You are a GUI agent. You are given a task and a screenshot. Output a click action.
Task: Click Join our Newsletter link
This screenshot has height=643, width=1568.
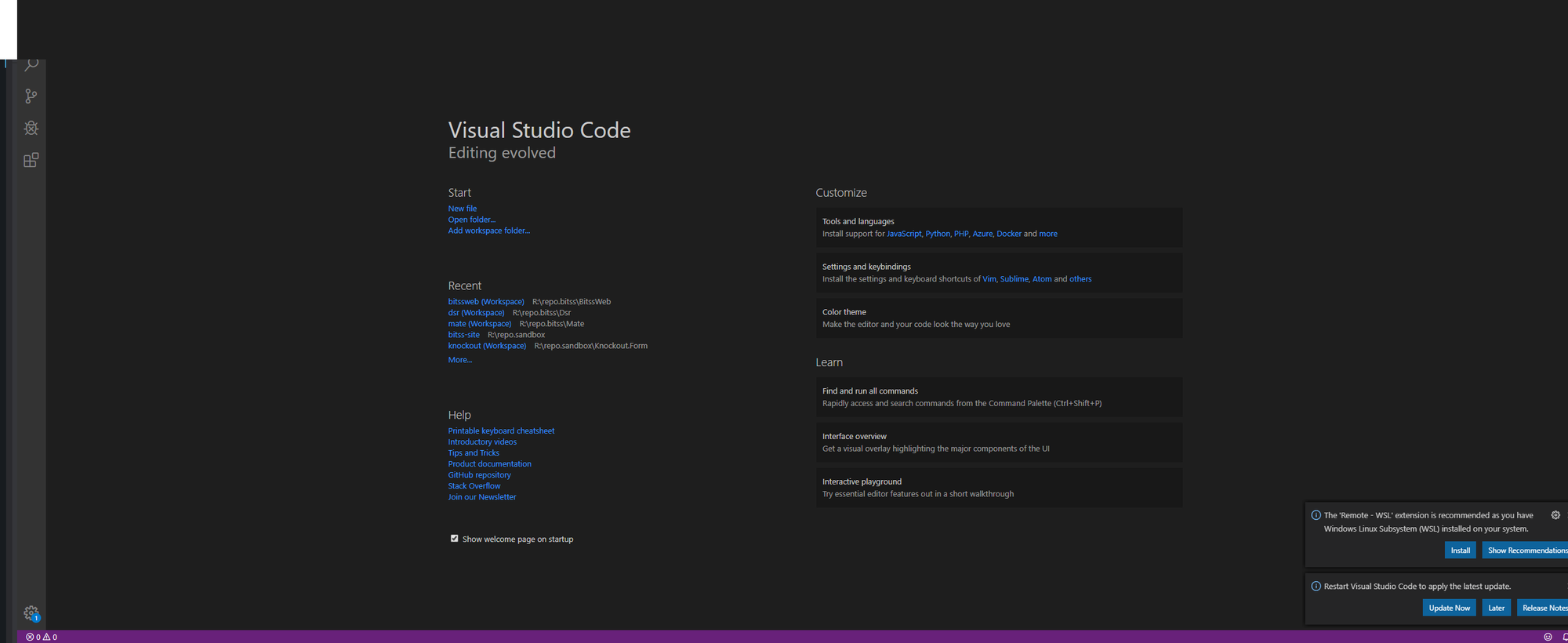[x=482, y=496]
